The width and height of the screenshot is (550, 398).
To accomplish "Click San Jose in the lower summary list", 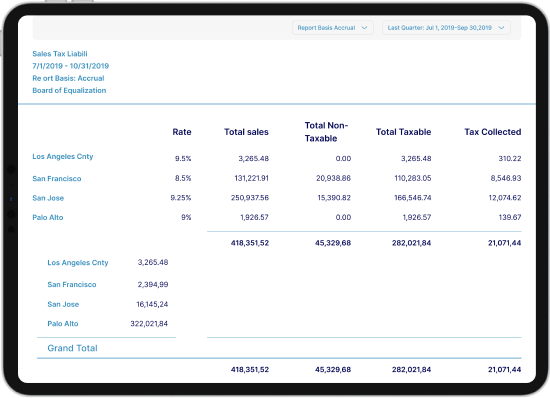I will (63, 304).
